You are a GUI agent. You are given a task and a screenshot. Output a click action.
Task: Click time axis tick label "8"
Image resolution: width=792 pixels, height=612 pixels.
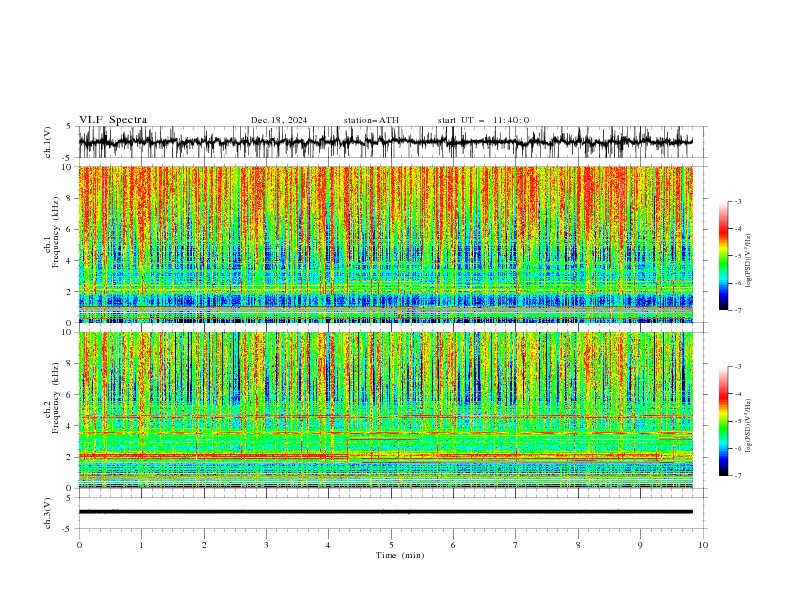578,545
